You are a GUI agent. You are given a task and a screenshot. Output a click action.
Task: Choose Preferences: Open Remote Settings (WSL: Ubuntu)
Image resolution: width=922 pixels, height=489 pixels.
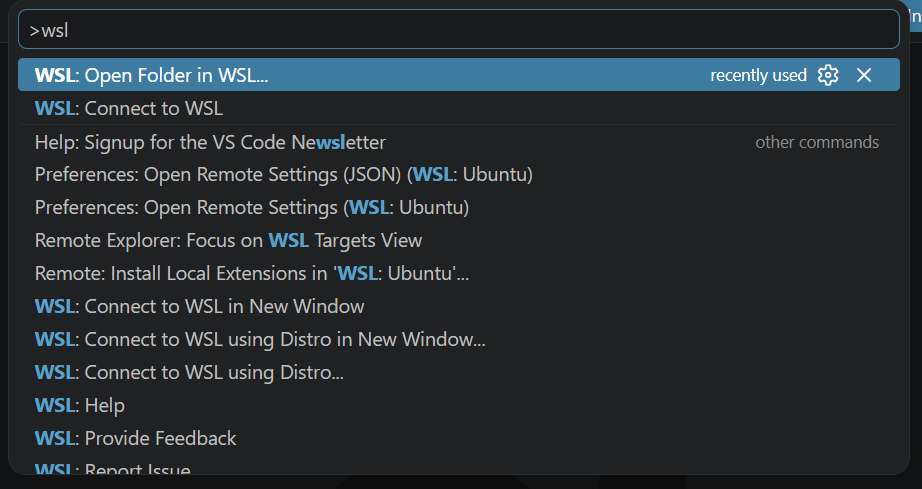coord(459,207)
